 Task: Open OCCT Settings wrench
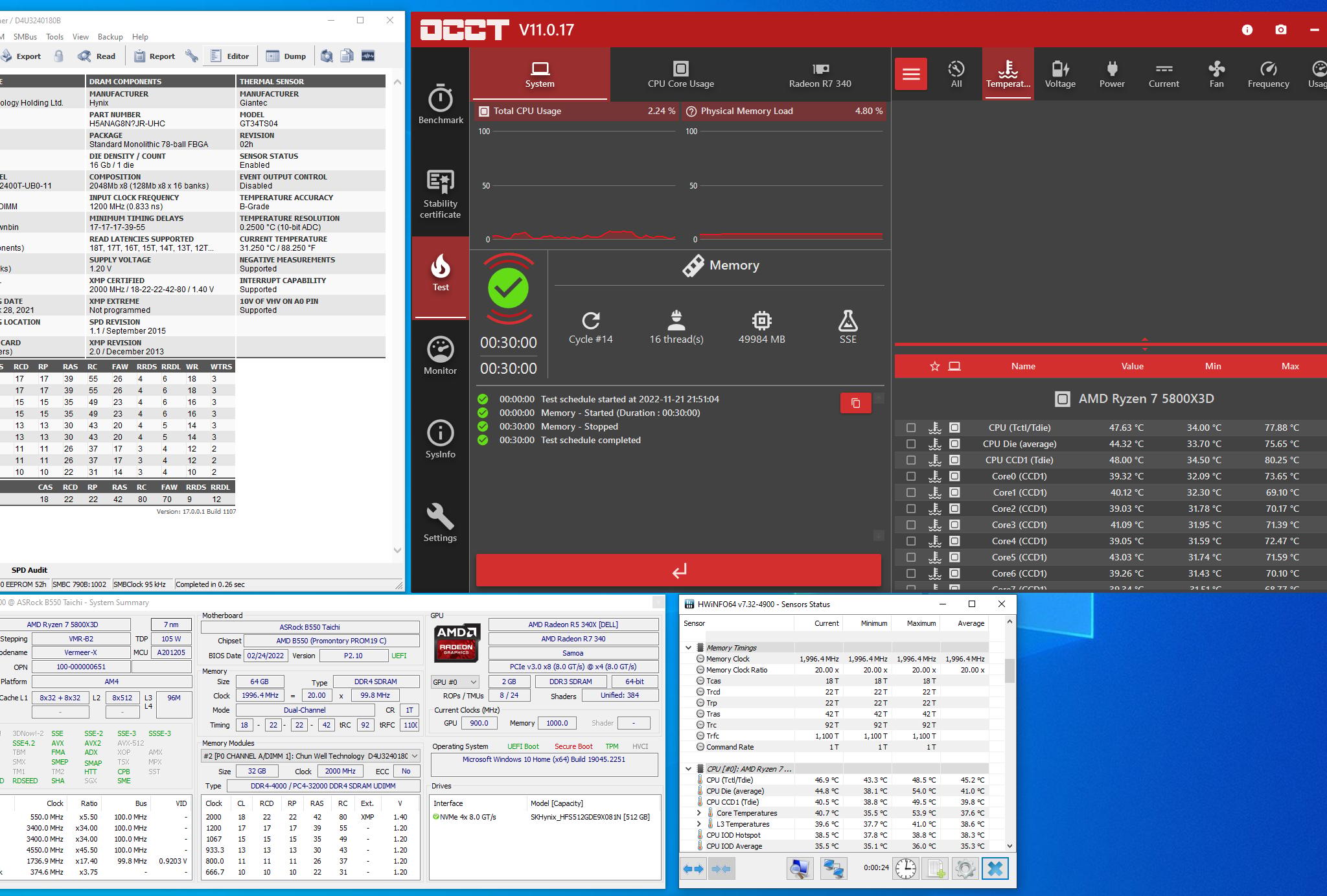pyautogui.click(x=441, y=523)
